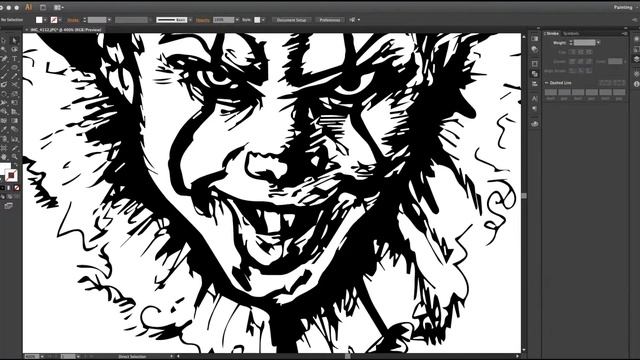This screenshot has height=360, width=640.
Task: Open the Opacity value dropdown
Action: [237, 20]
